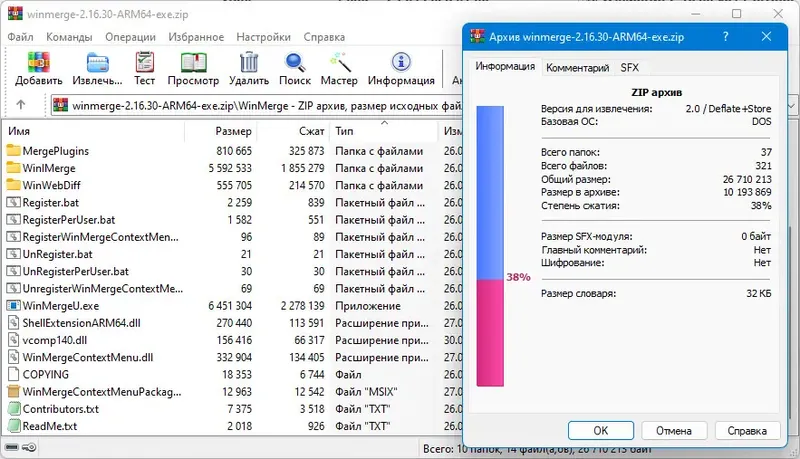This screenshot has height=459, width=800.
Task: Click the Удалить (Delete) trash icon
Action: coord(249,62)
